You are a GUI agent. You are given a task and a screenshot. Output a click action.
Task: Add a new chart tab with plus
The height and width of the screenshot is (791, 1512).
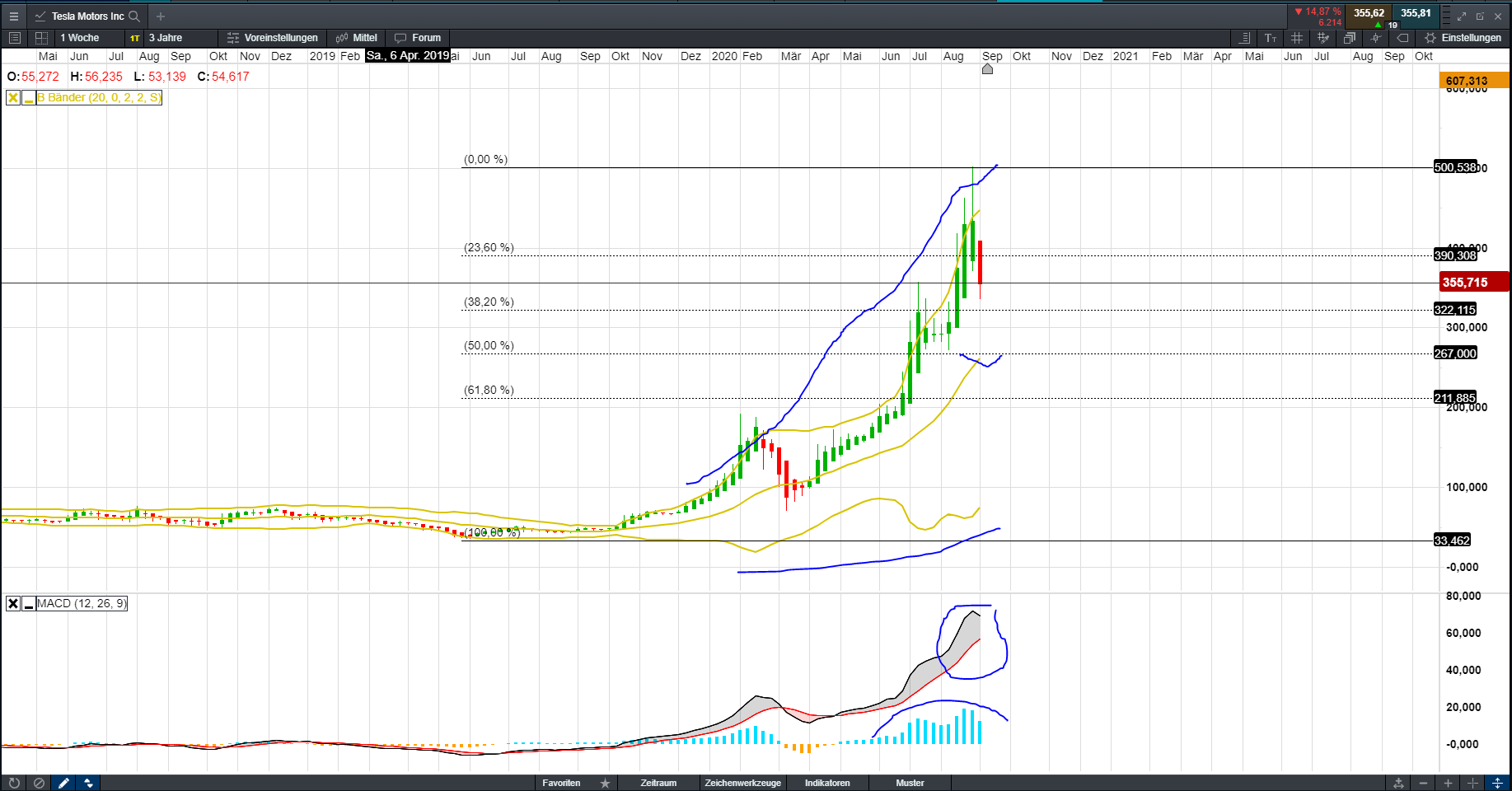coord(161,16)
